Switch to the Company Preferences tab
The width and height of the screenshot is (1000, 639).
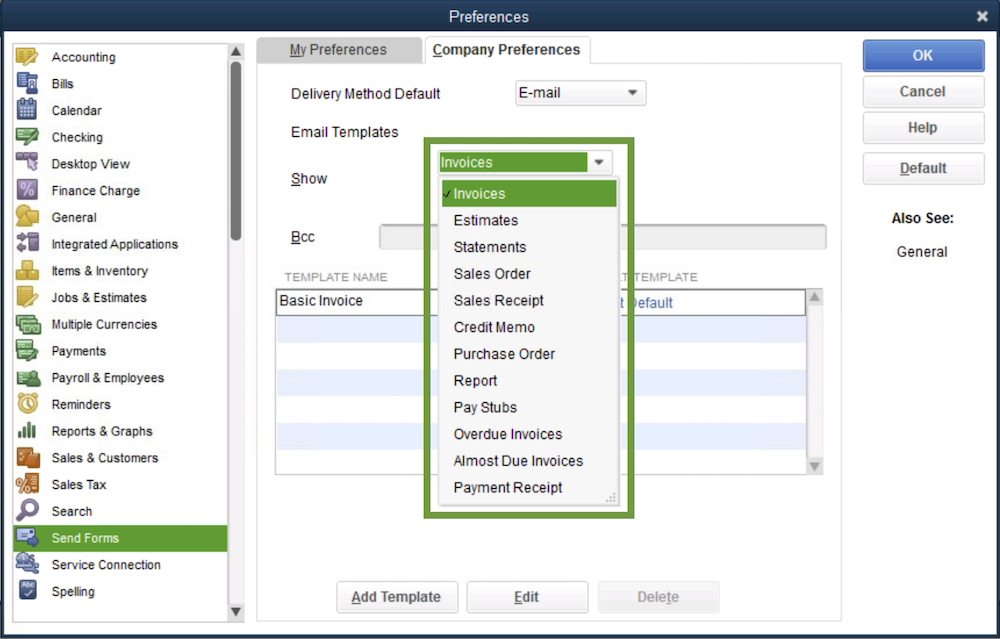pos(507,49)
